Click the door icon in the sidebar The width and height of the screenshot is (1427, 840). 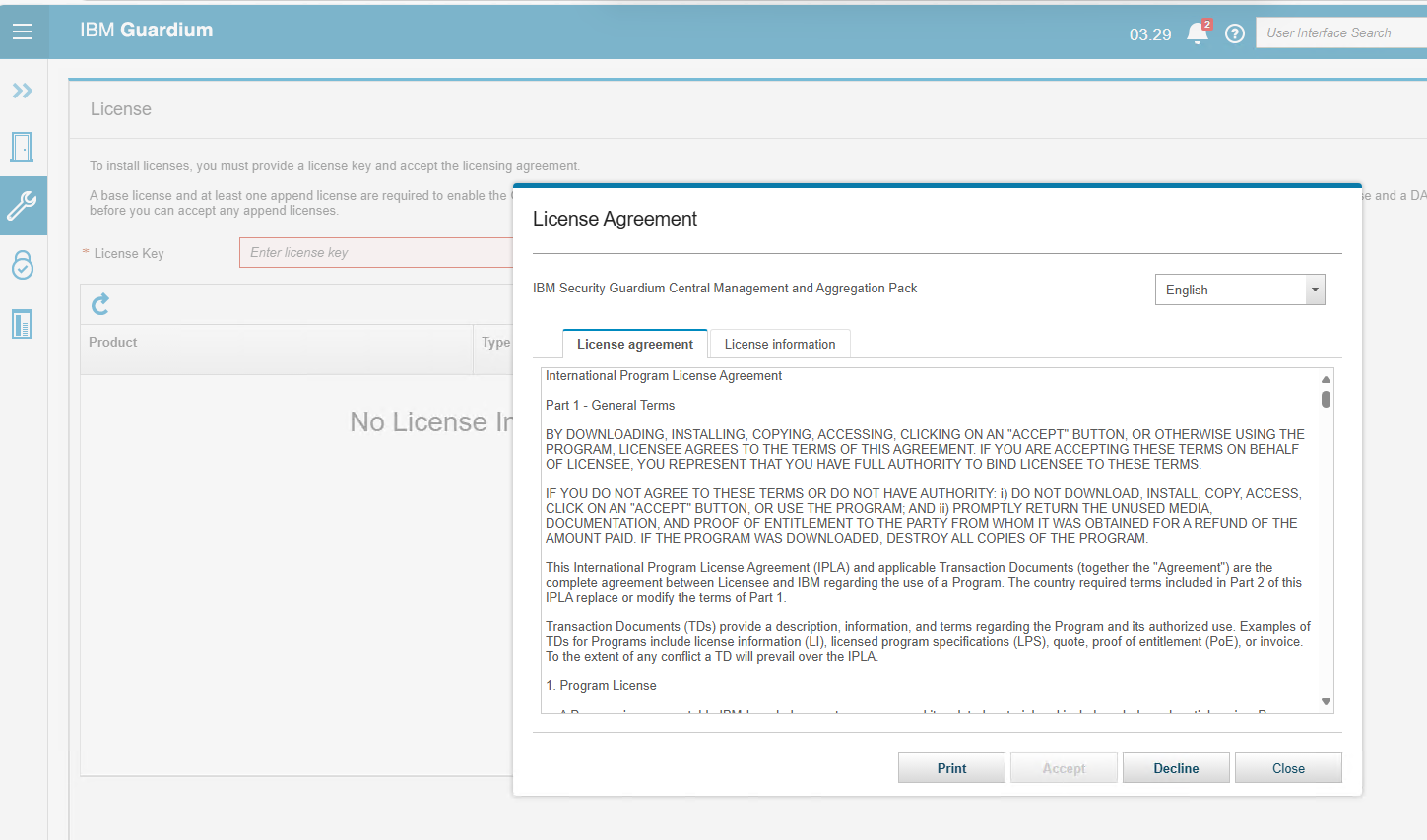tap(22, 147)
